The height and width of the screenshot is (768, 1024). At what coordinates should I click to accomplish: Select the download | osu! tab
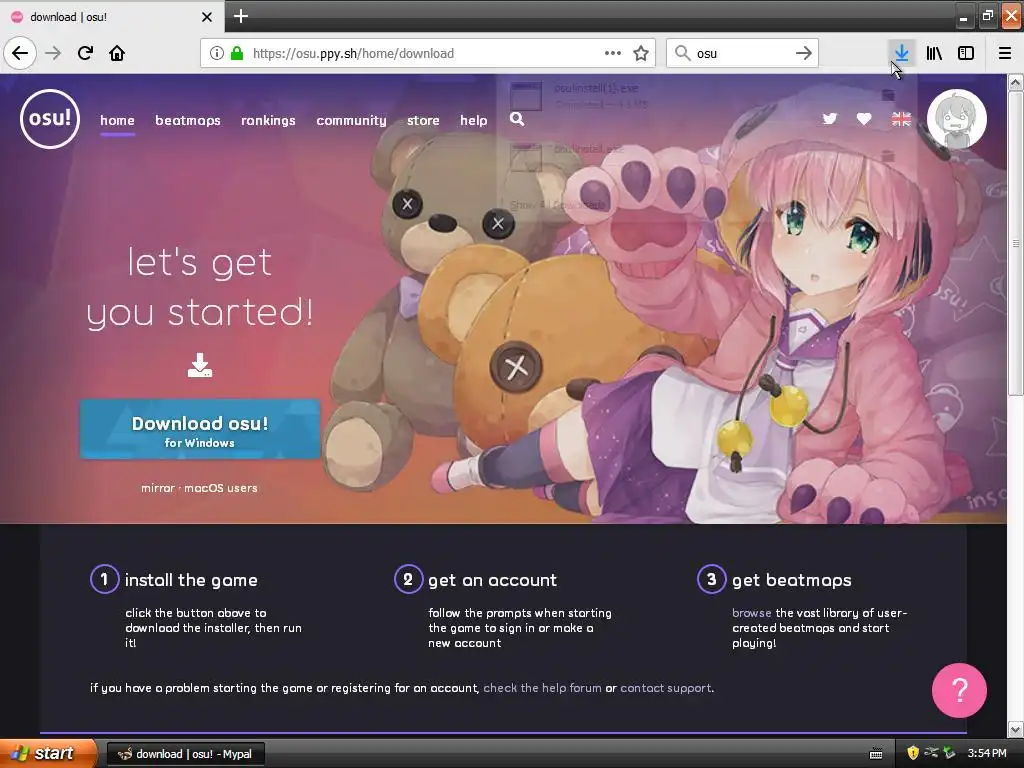(x=111, y=17)
